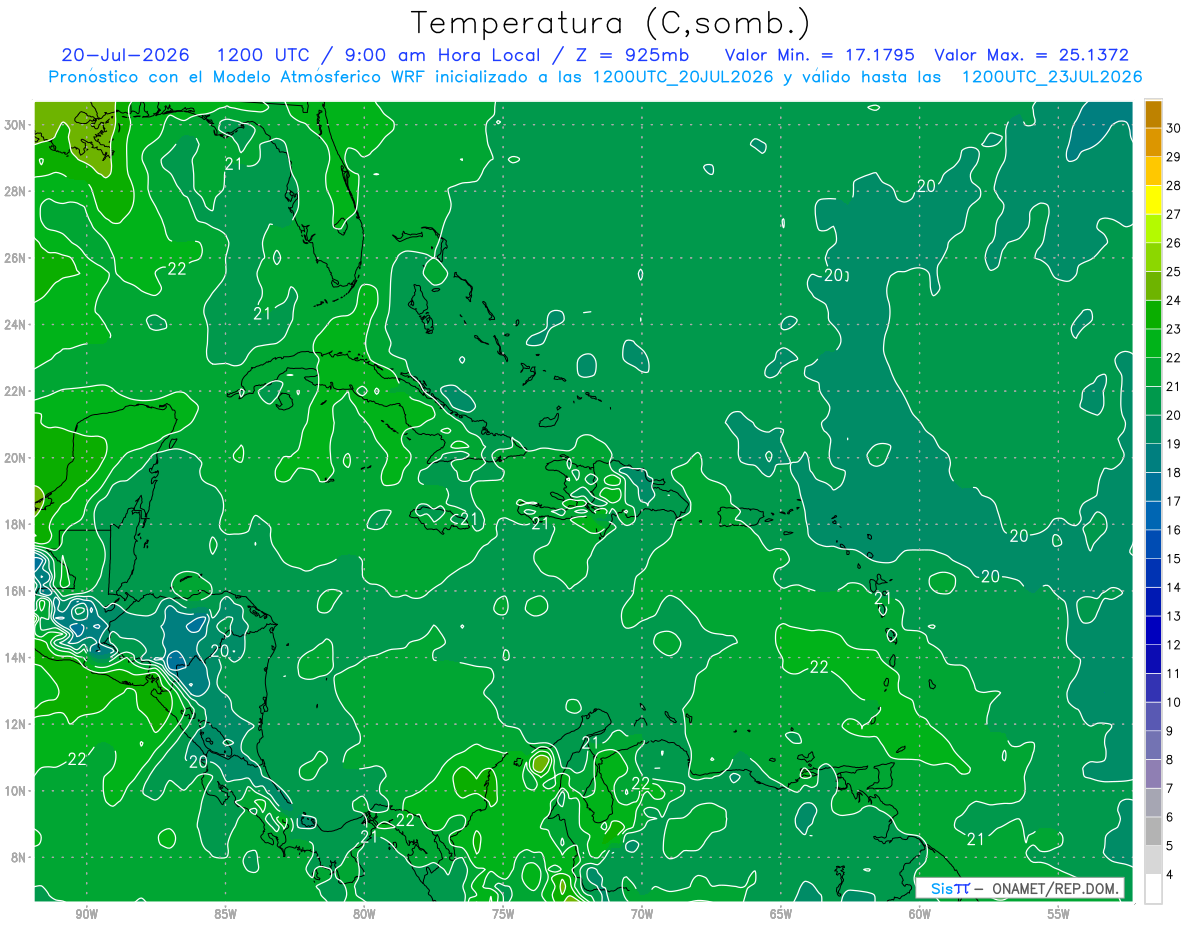Click the 22N latitude axis label
Image resolution: width=1200 pixels, height=927 pixels.
(15, 391)
